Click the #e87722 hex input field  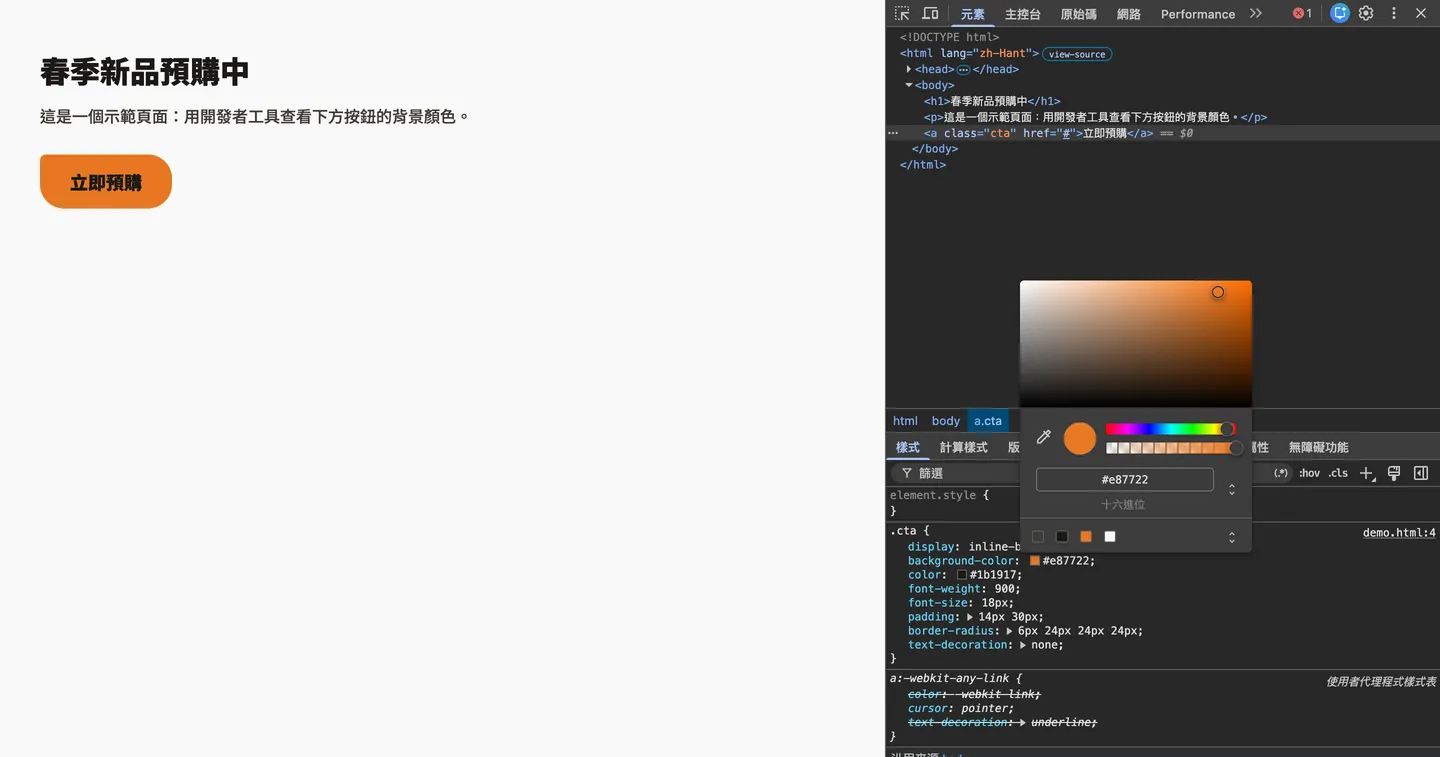point(1125,479)
